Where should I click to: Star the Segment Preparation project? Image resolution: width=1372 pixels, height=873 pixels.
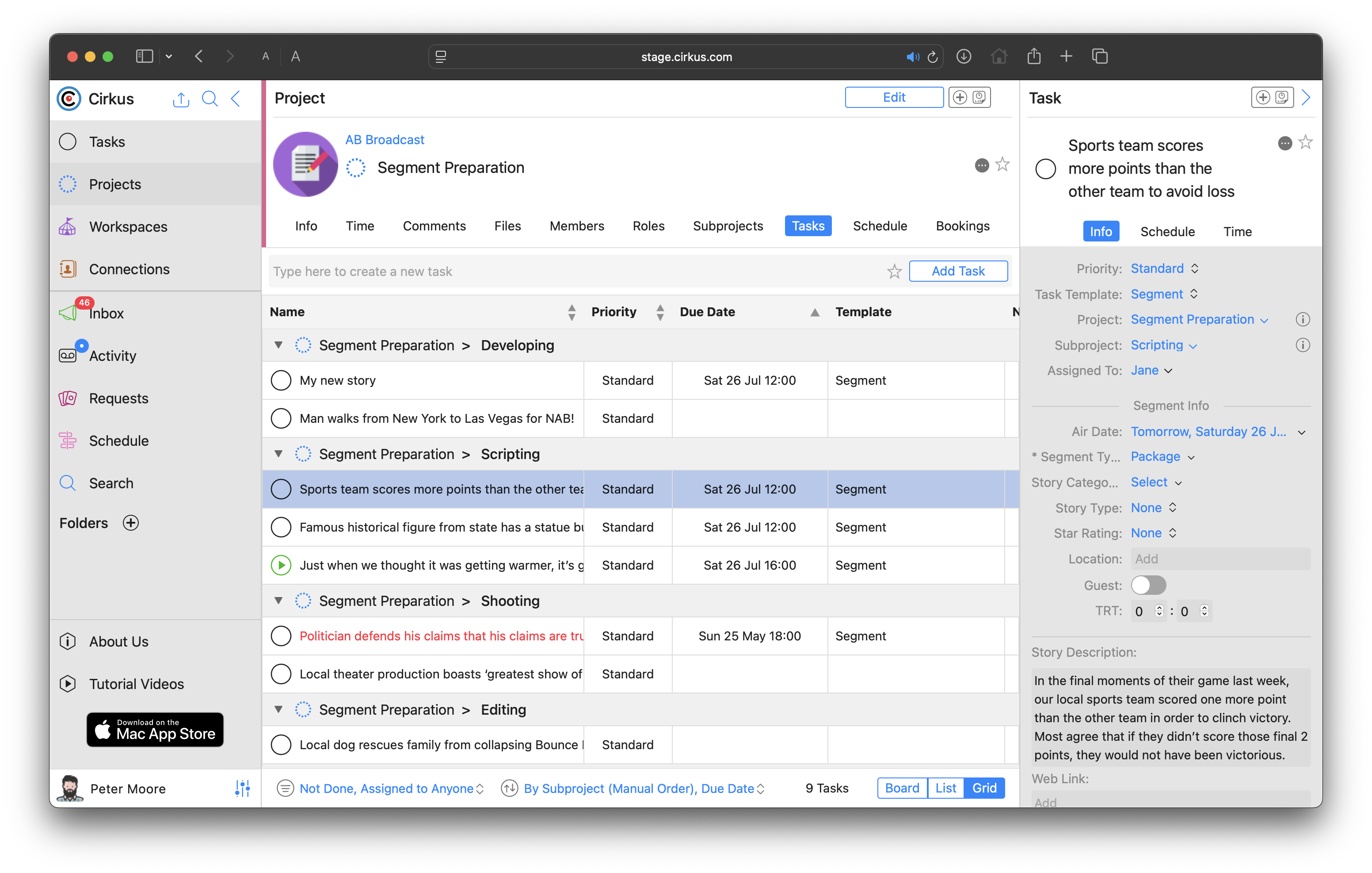tap(1002, 165)
